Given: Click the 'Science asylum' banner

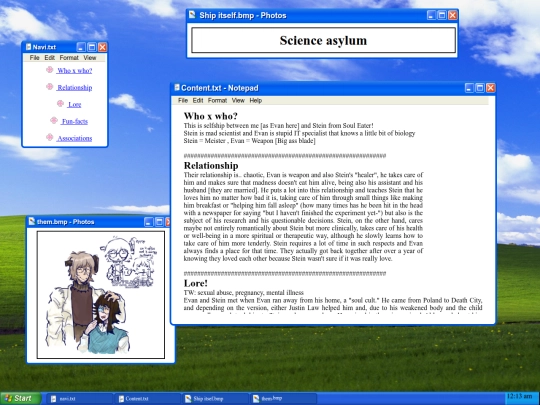Looking at the screenshot, I should pos(323,40).
